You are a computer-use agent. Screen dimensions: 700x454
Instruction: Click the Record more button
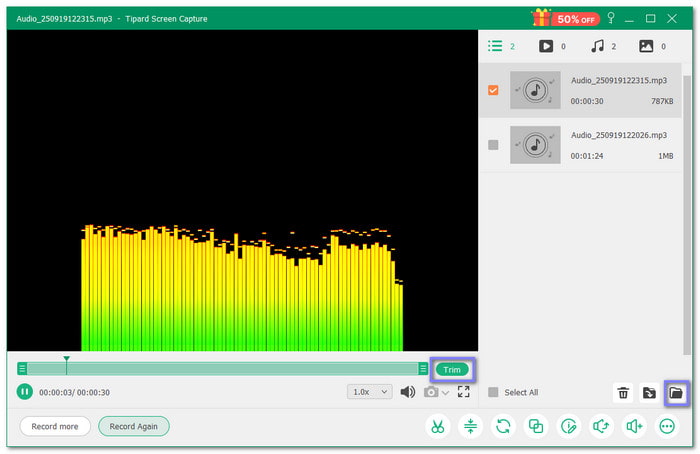click(x=55, y=426)
